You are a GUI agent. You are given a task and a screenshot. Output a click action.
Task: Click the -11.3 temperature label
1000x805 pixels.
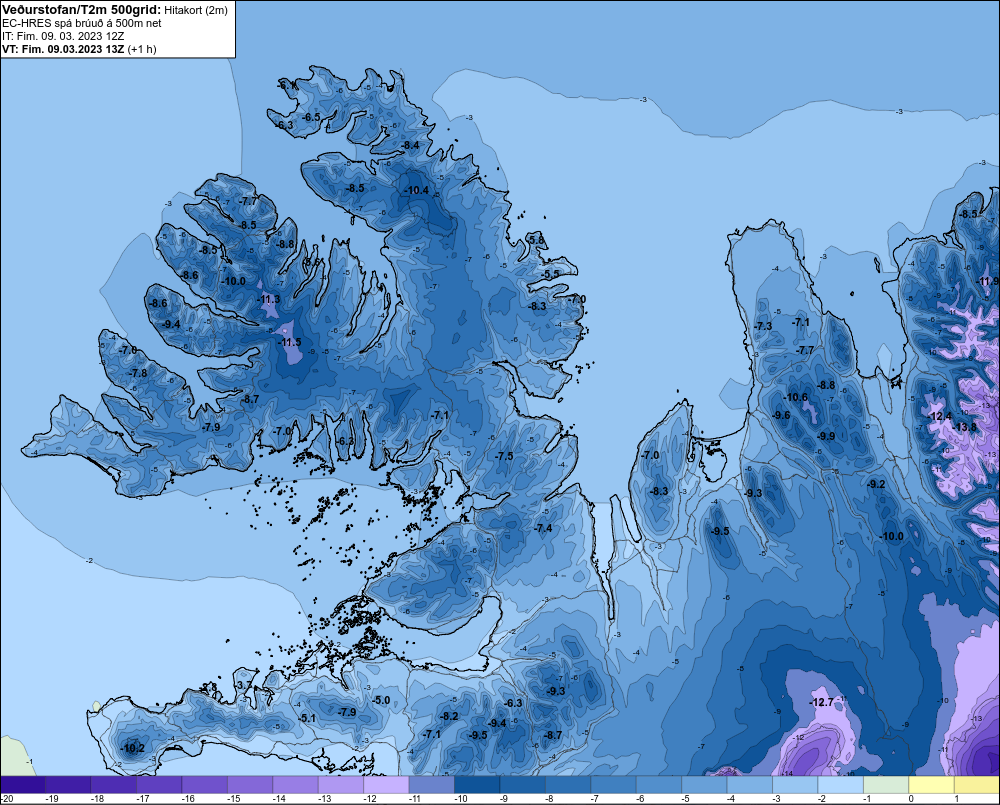269,299
